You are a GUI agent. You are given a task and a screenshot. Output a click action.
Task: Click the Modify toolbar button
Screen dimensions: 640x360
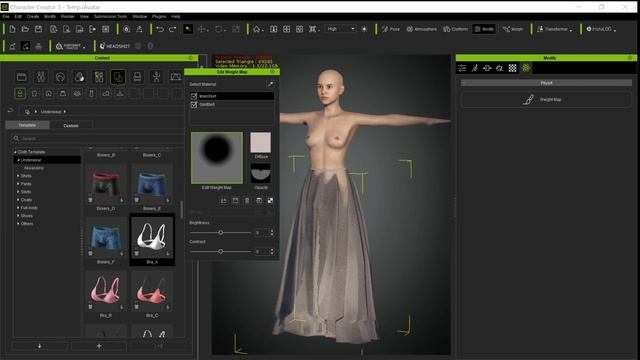pos(484,29)
